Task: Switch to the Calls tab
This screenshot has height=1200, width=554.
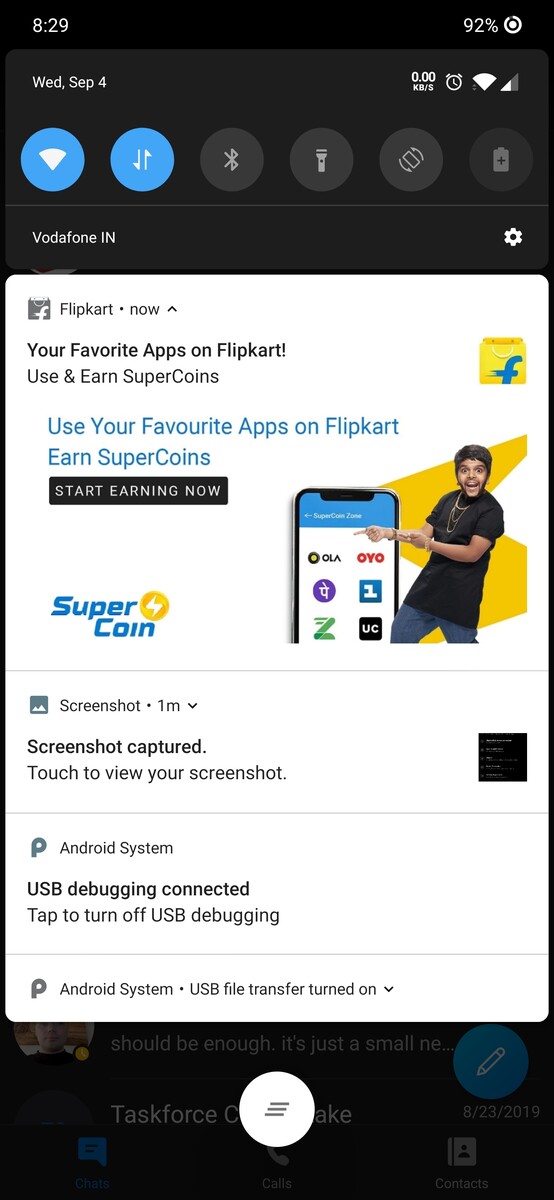Action: [277, 1161]
